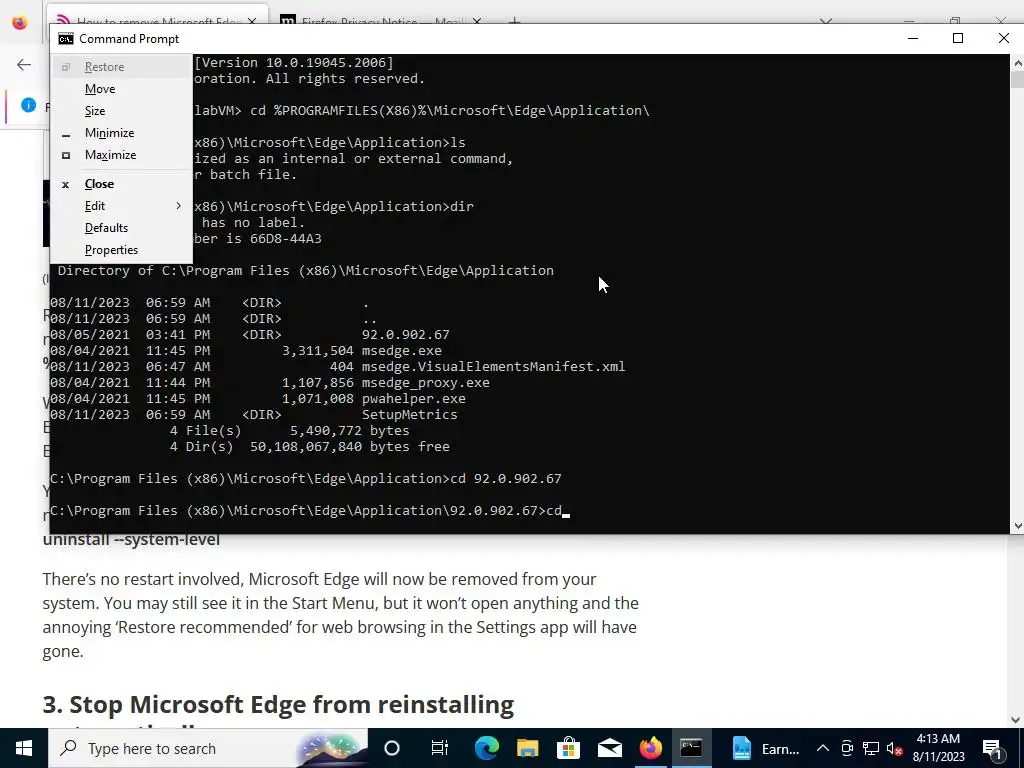Close the 'Firefox Privacy Notice' tab
The width and height of the screenshot is (1024, 768).
[477, 22]
